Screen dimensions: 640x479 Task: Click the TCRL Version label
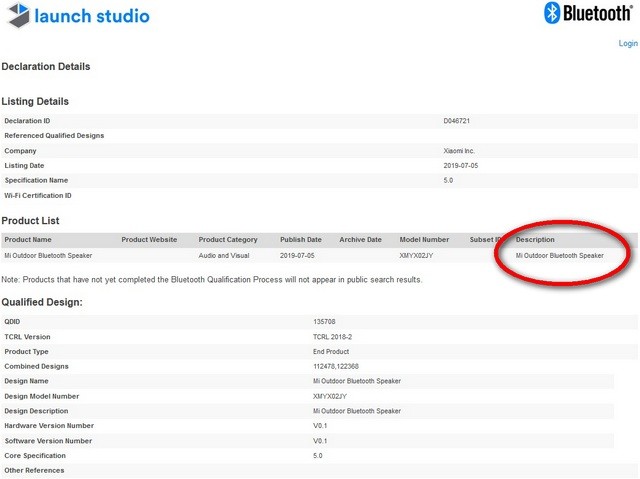coord(27,337)
